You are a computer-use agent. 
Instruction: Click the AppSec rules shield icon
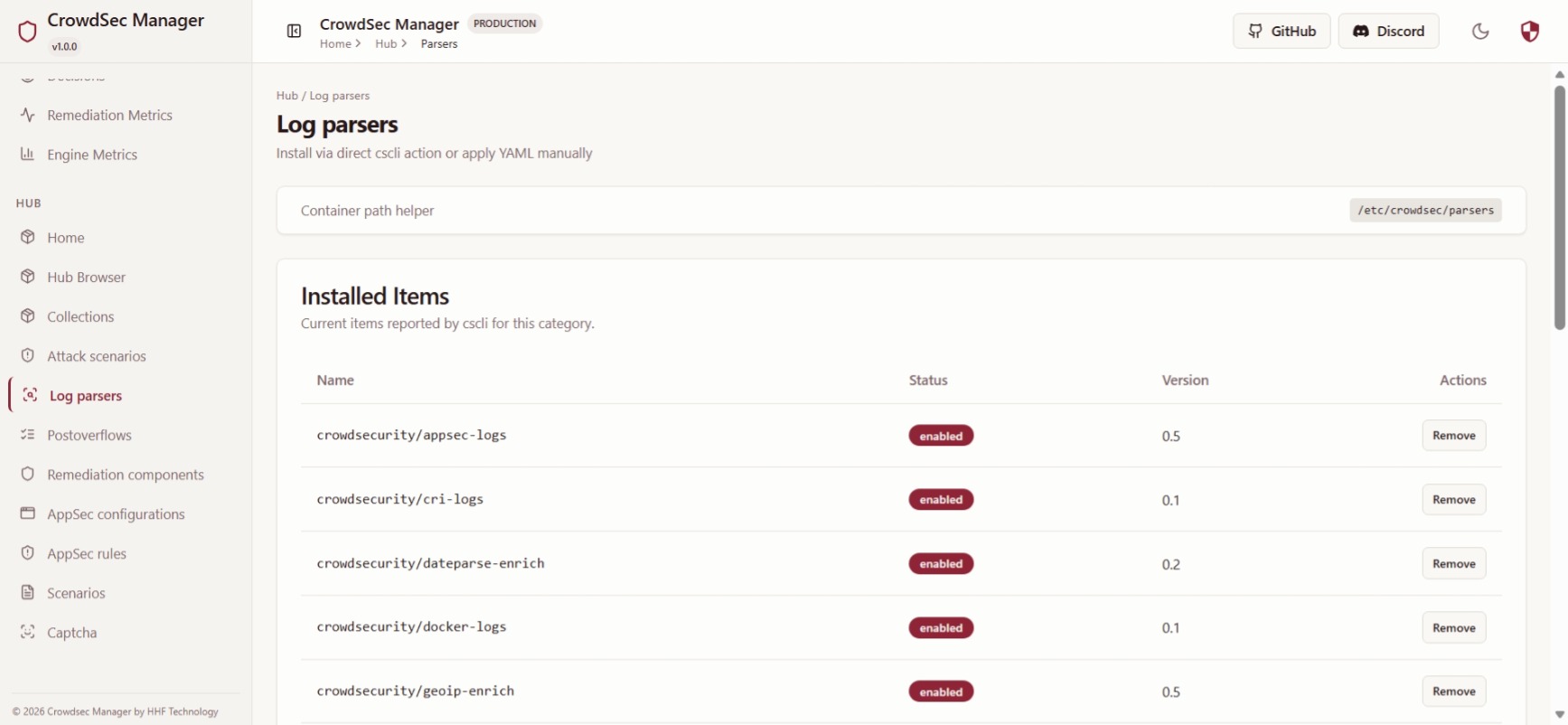pos(28,553)
